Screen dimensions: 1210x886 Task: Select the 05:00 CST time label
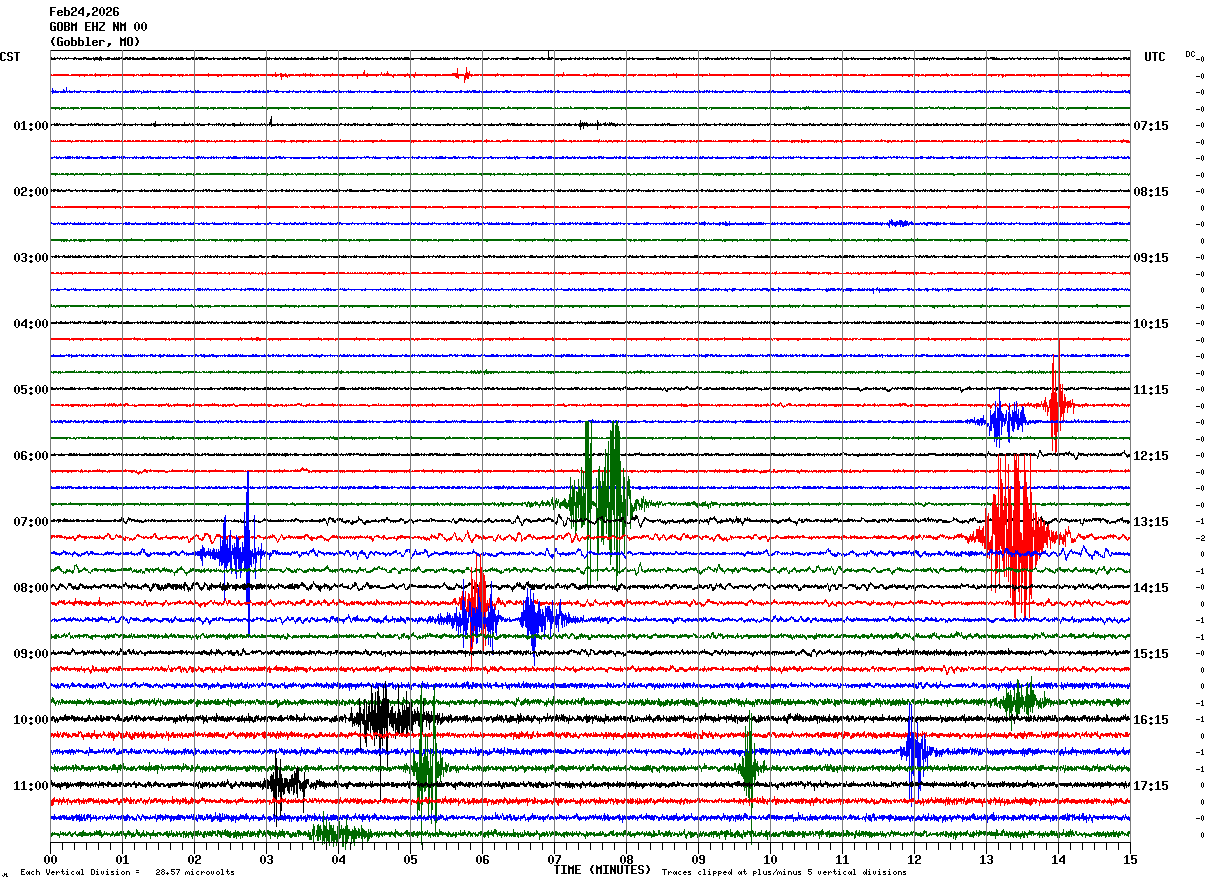pyautogui.click(x=31, y=390)
